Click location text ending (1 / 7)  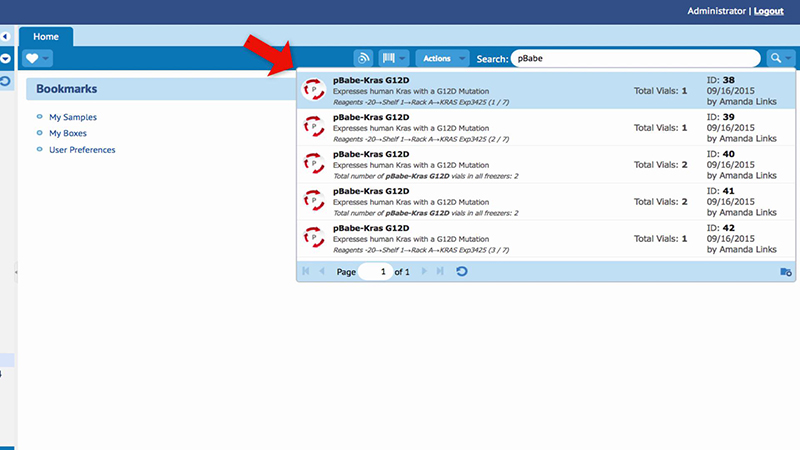tap(421, 102)
